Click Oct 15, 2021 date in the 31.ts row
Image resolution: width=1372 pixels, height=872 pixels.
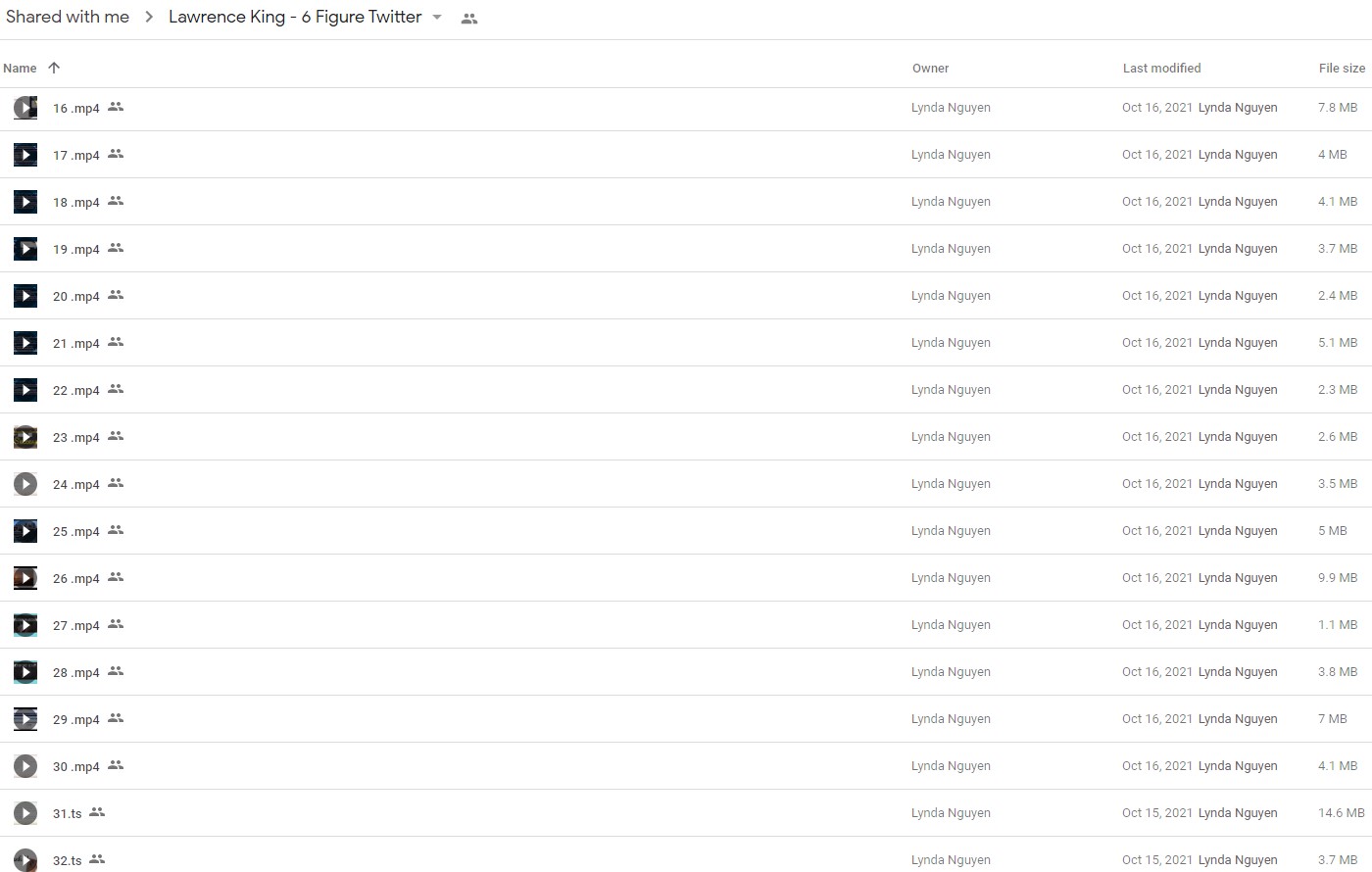[x=1157, y=812]
